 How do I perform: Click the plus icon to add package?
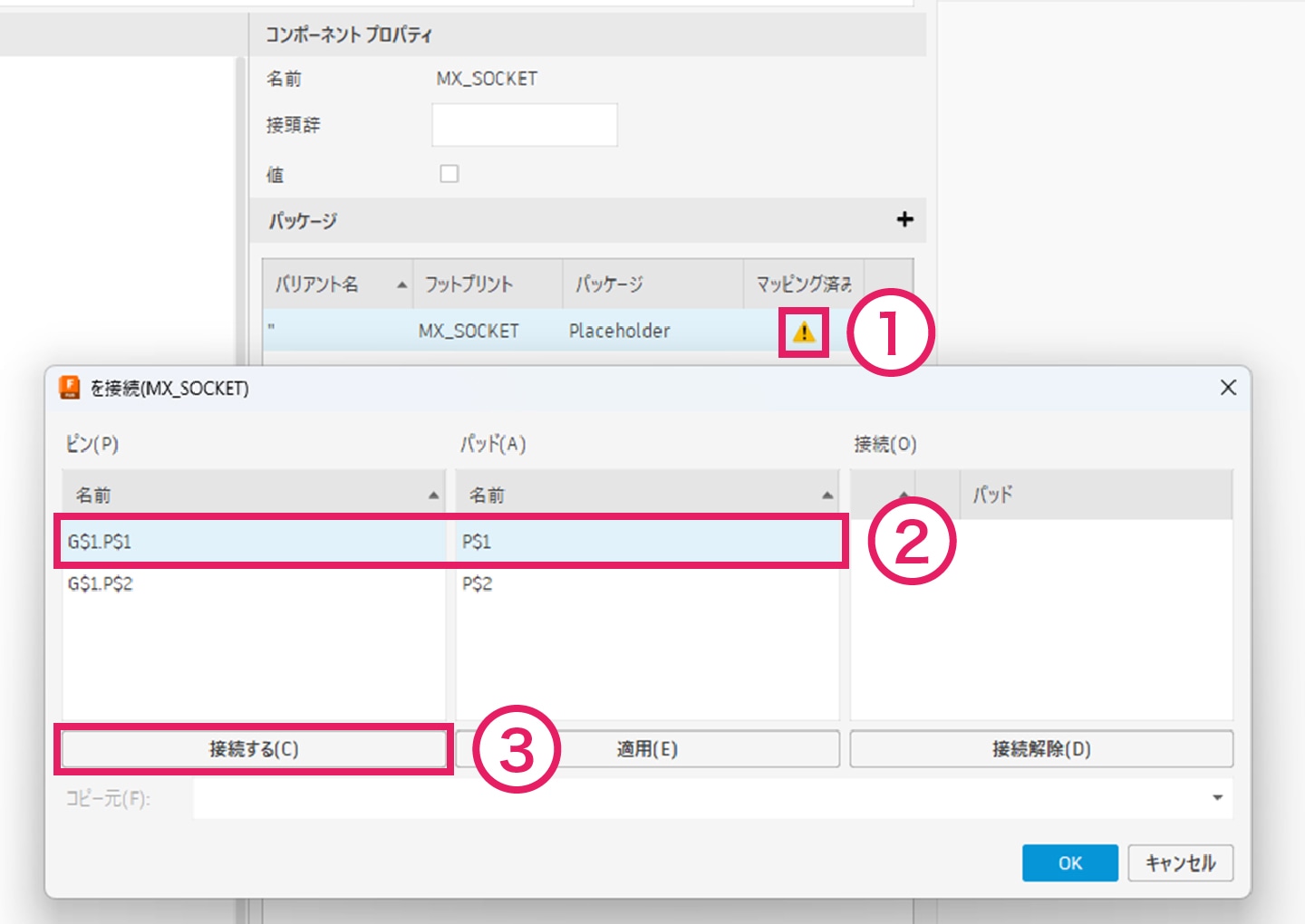(904, 219)
